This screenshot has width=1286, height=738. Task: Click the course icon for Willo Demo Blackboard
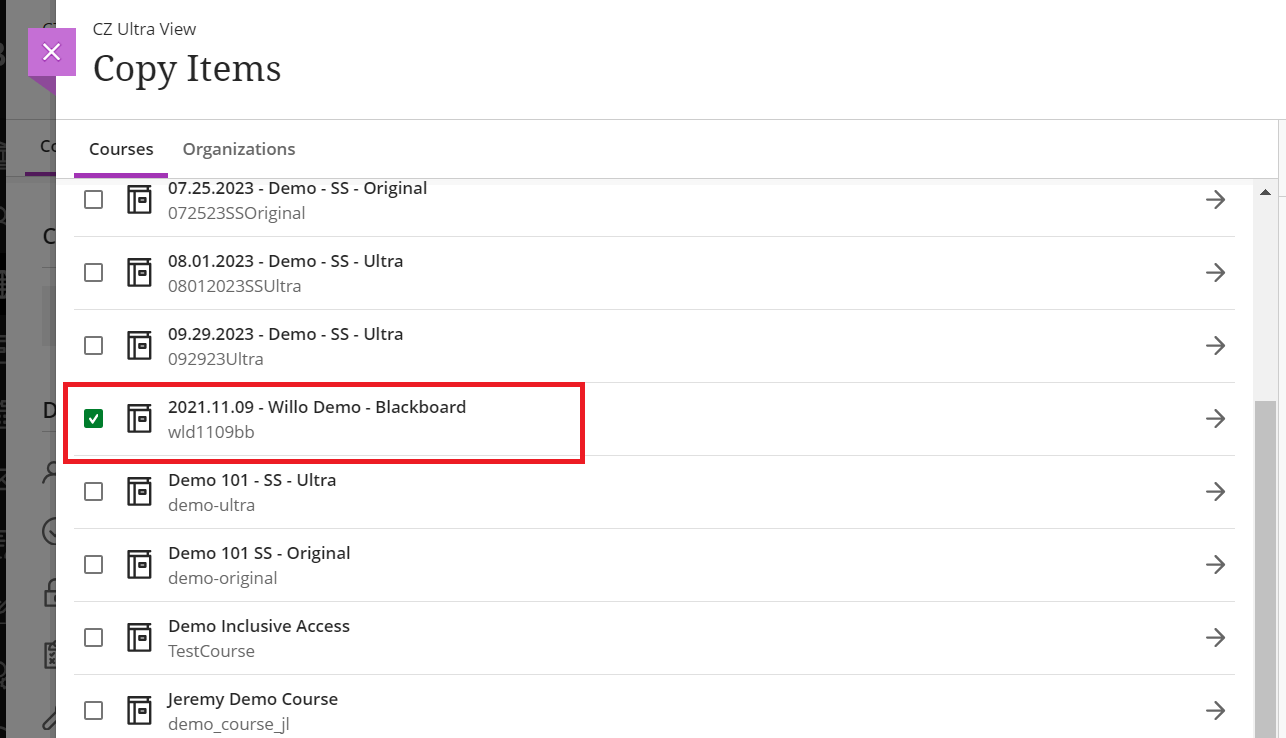pos(139,419)
